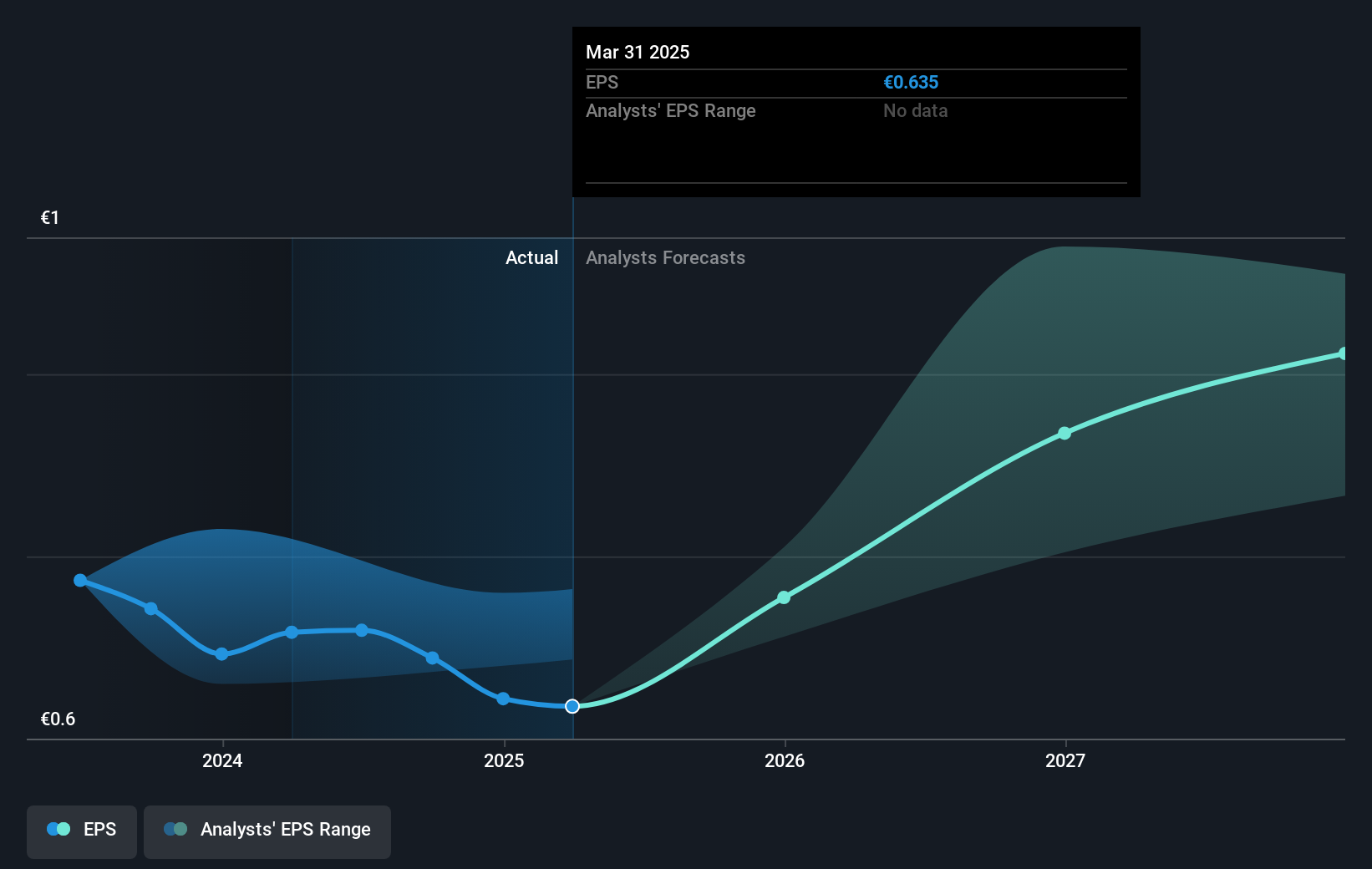The height and width of the screenshot is (869, 1372).
Task: Click the €1 y-axis label
Action: click(x=50, y=218)
